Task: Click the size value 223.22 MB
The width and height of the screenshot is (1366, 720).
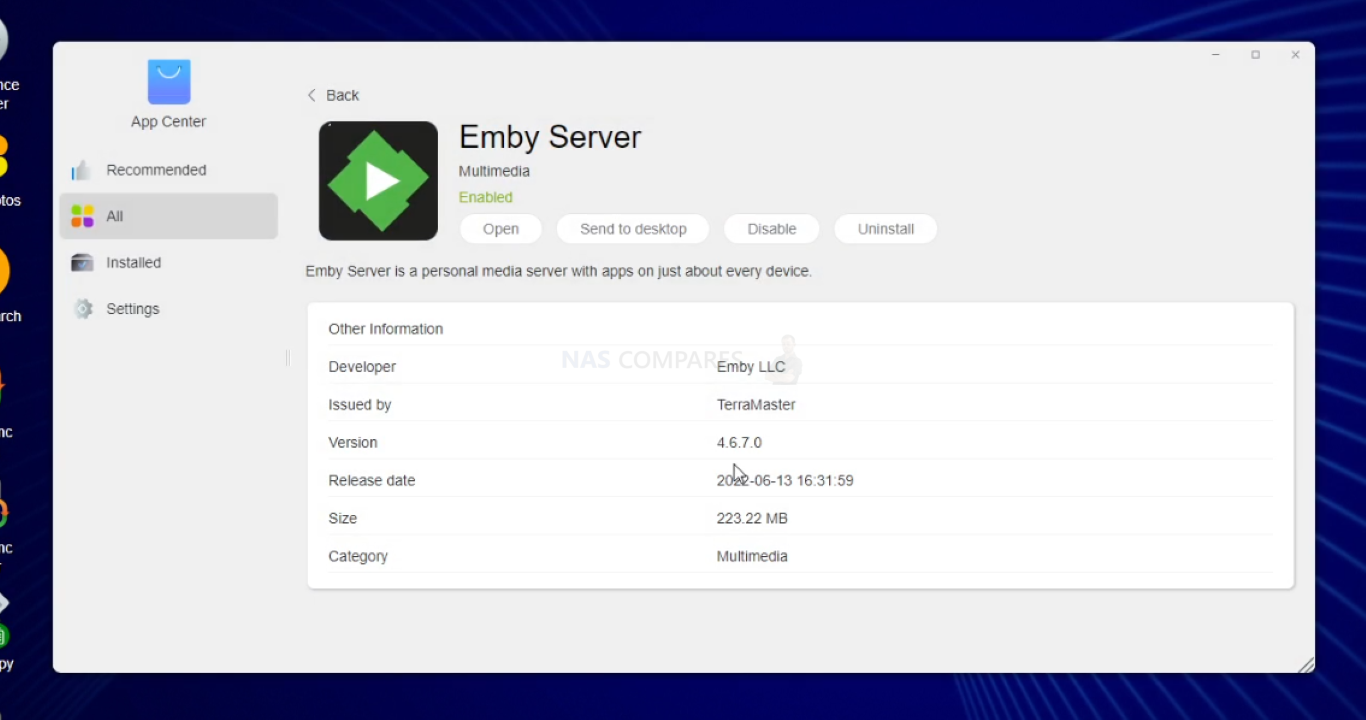Action: click(x=752, y=518)
